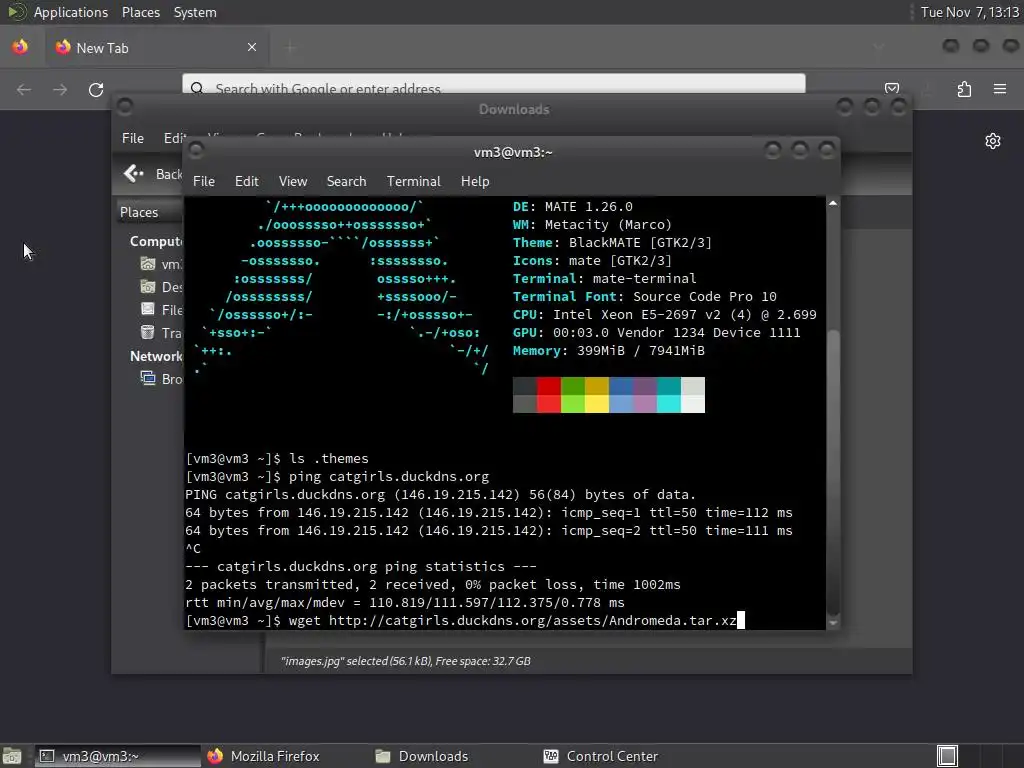Click the MATE logo icon in top panel
This screenshot has width=1024, height=768.
point(16,12)
